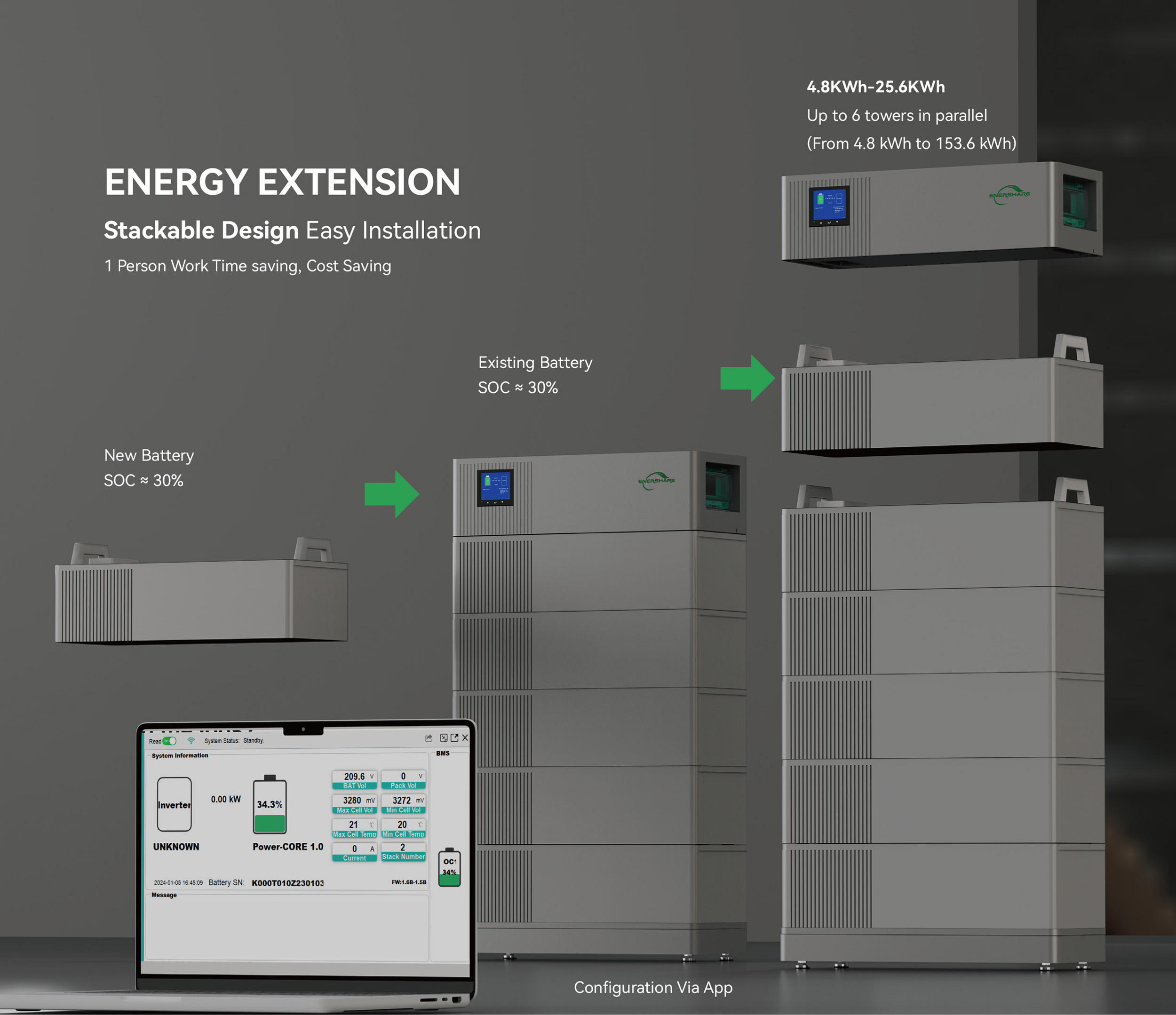
Task: Click the share icon in app header
Action: [x=429, y=738]
